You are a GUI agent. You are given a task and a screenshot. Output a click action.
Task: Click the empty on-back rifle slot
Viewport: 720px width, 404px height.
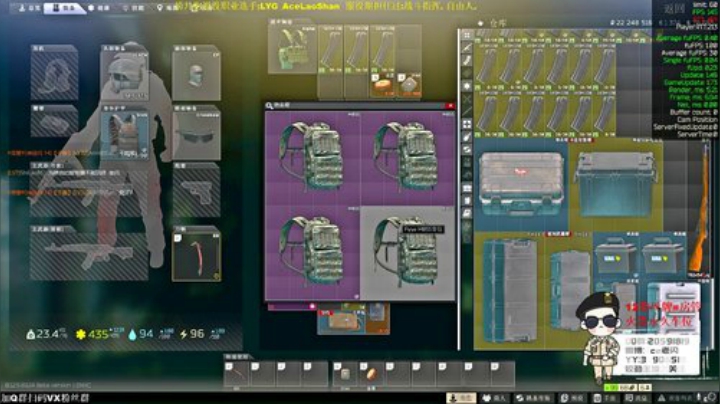coord(89,253)
